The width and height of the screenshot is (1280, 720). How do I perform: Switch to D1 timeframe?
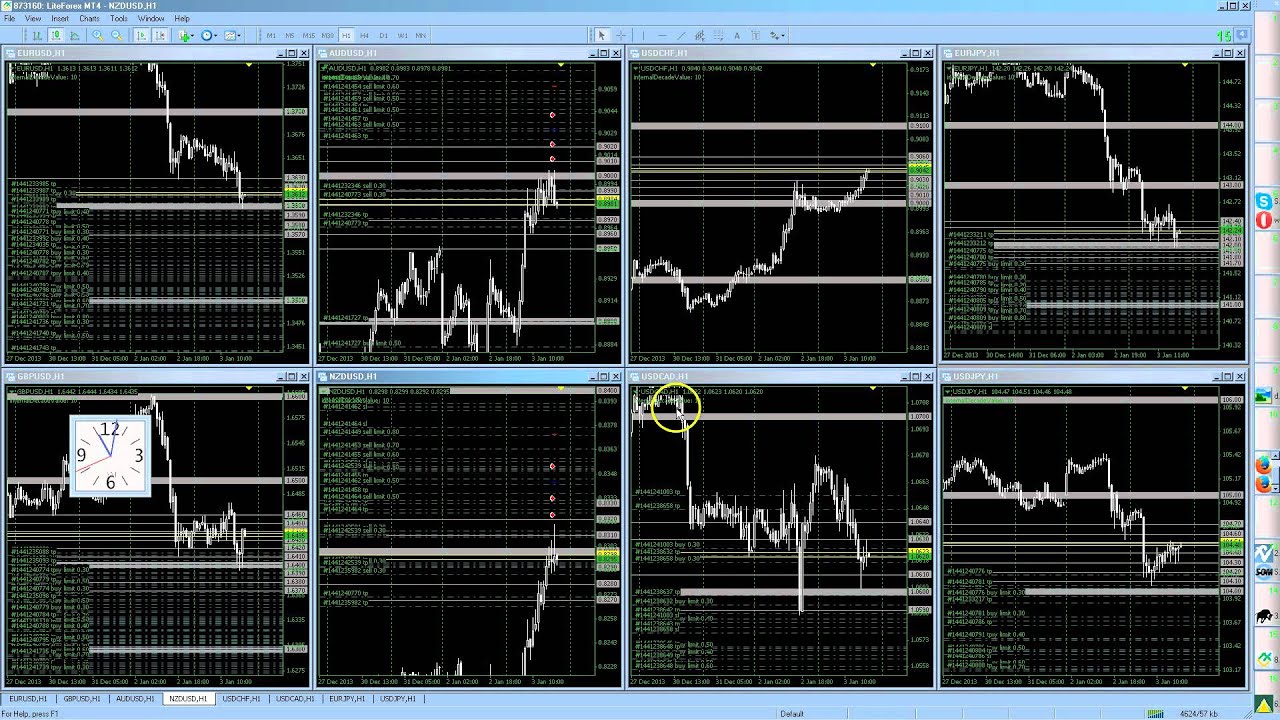click(x=383, y=35)
